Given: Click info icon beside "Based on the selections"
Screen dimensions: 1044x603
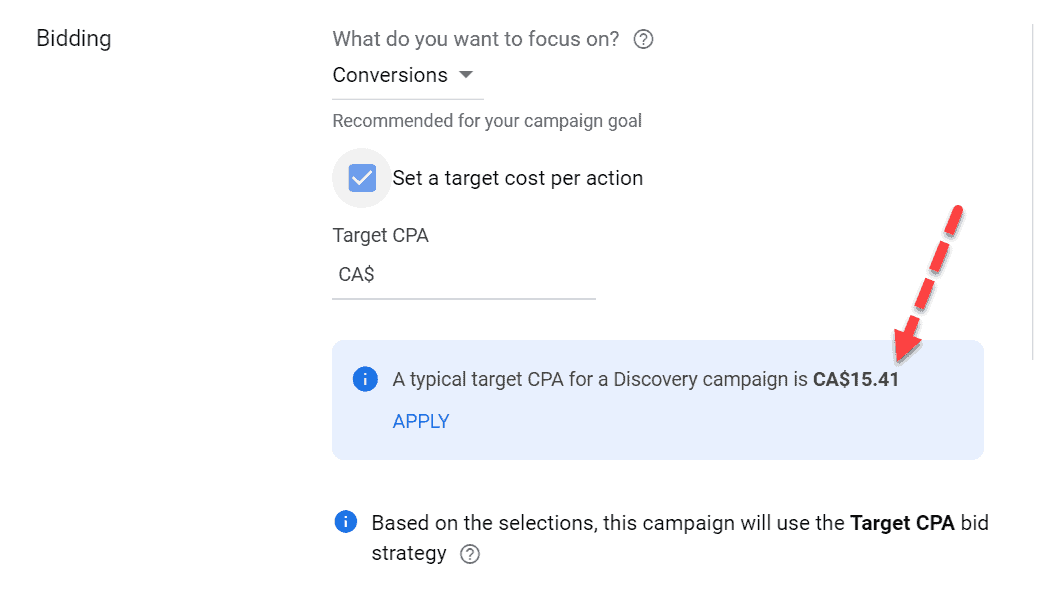Looking at the screenshot, I should pyautogui.click(x=346, y=522).
